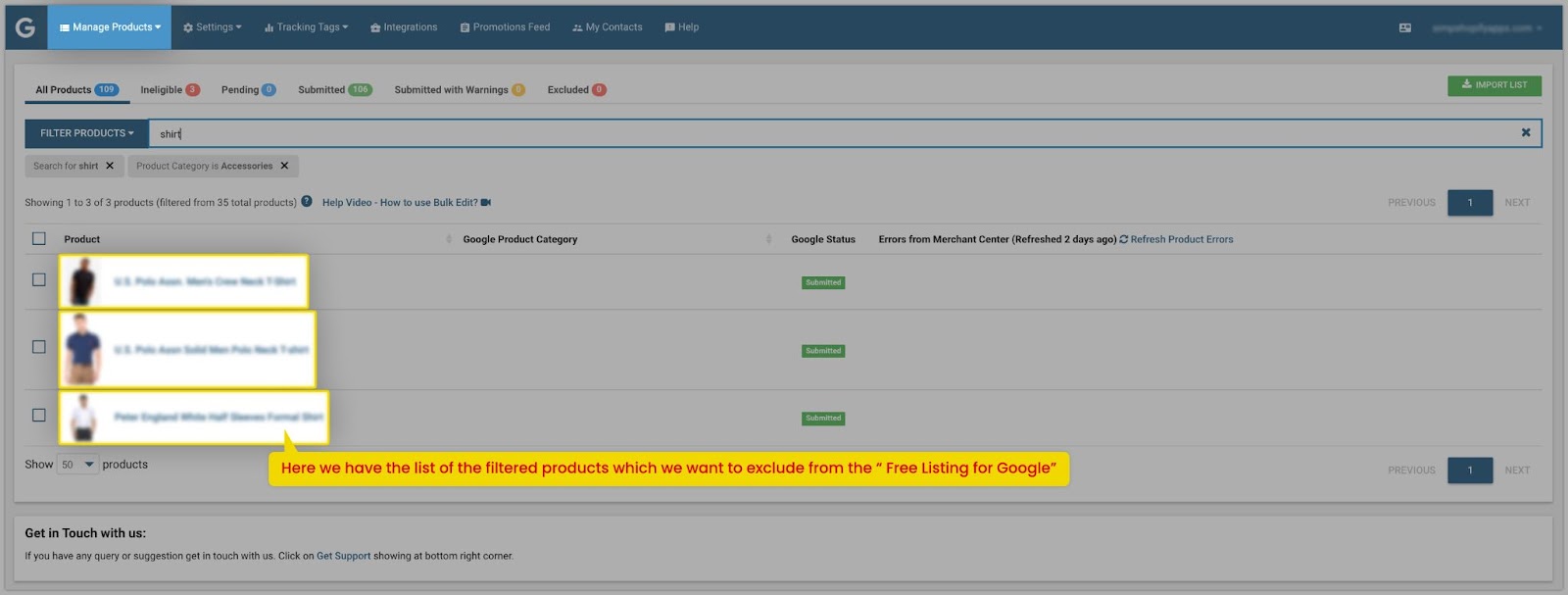Sort by Google Product Category column arrows
This screenshot has height=595, width=1568.
coord(768,239)
